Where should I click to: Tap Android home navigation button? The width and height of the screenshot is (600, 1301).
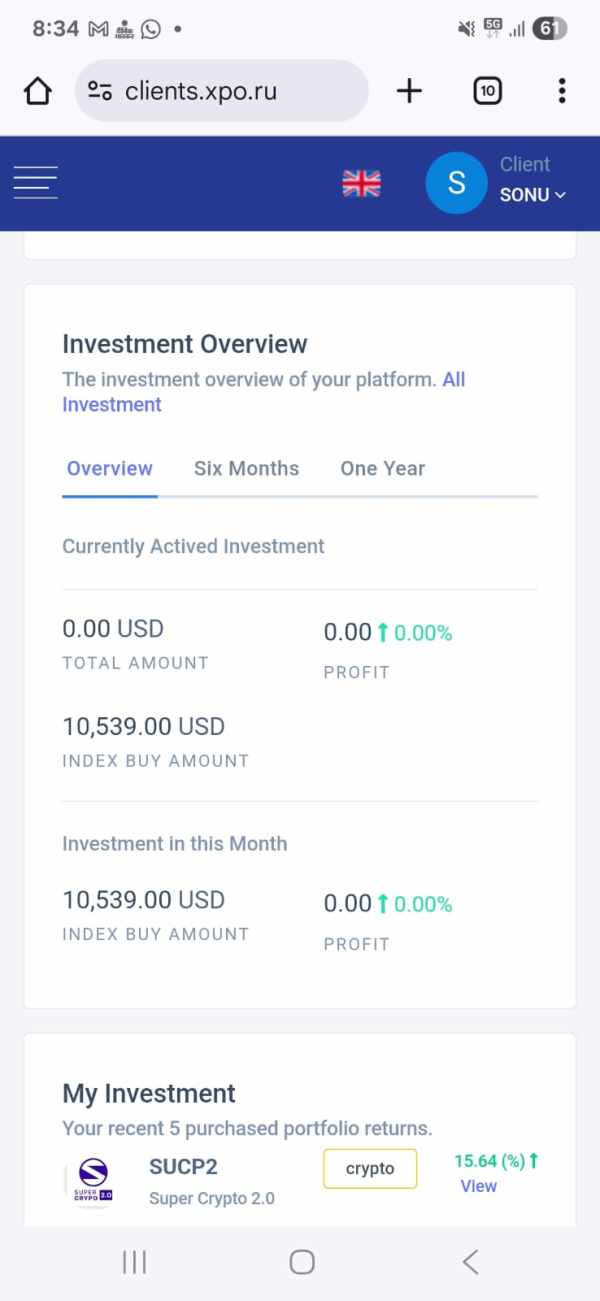(x=302, y=1262)
